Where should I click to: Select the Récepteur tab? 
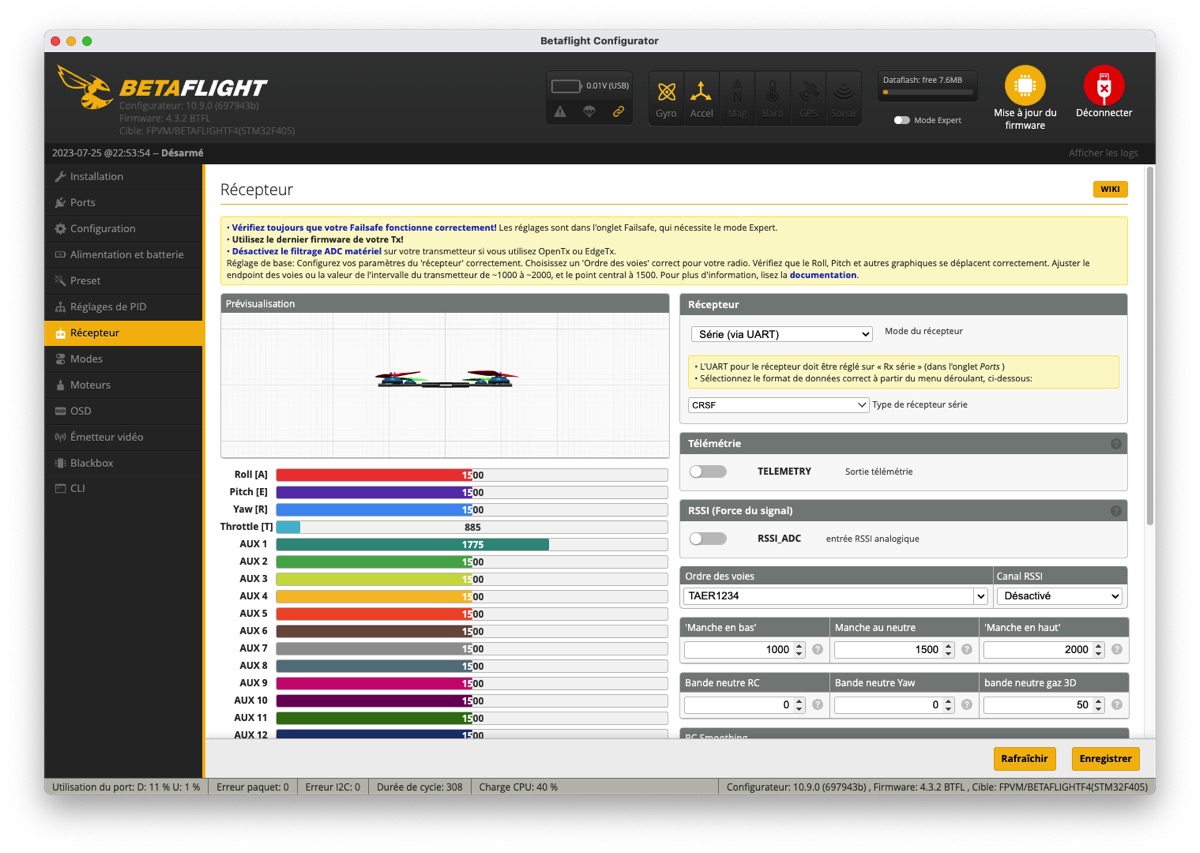(124, 333)
